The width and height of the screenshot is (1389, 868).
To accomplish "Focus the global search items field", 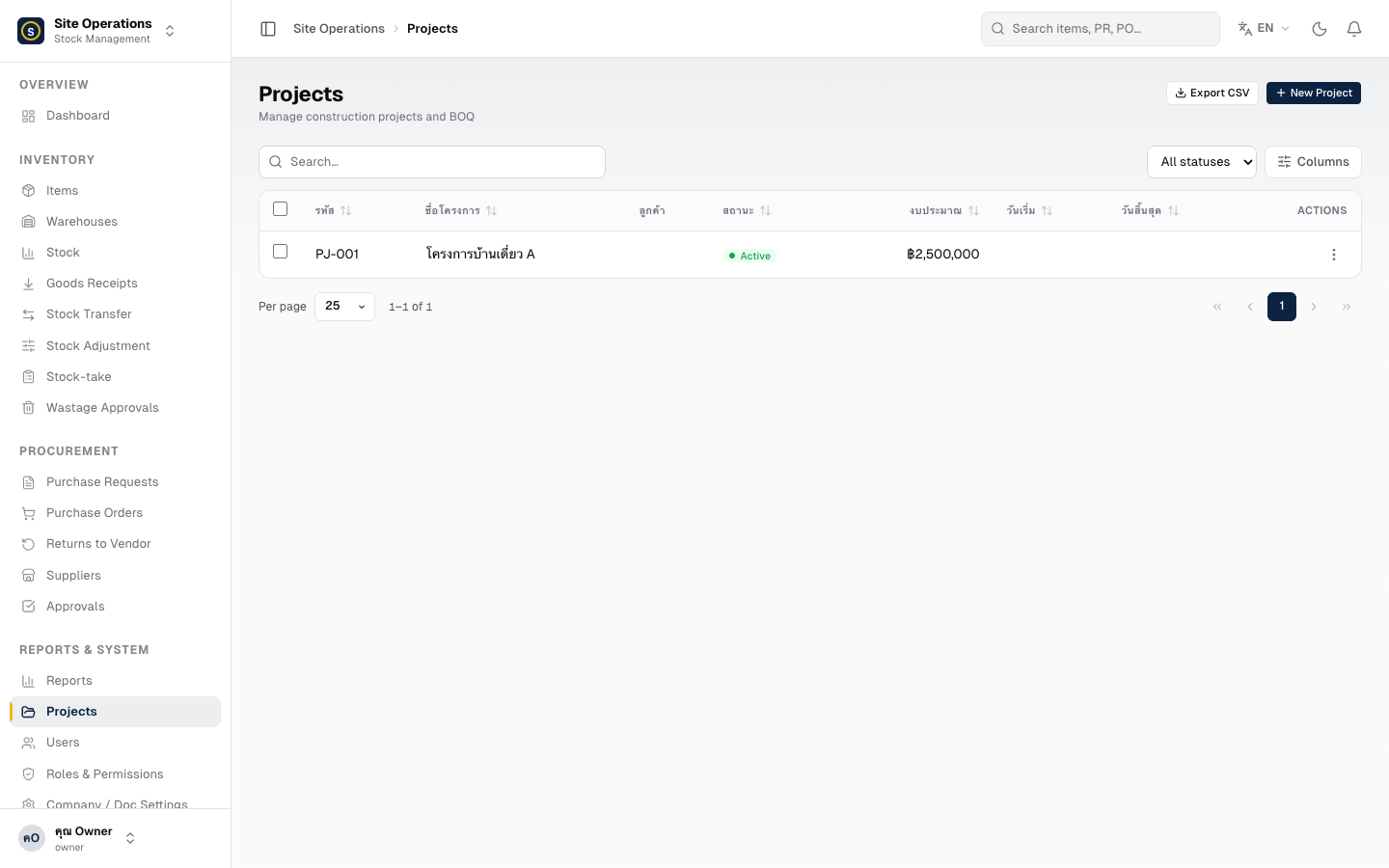I will pos(1101,29).
